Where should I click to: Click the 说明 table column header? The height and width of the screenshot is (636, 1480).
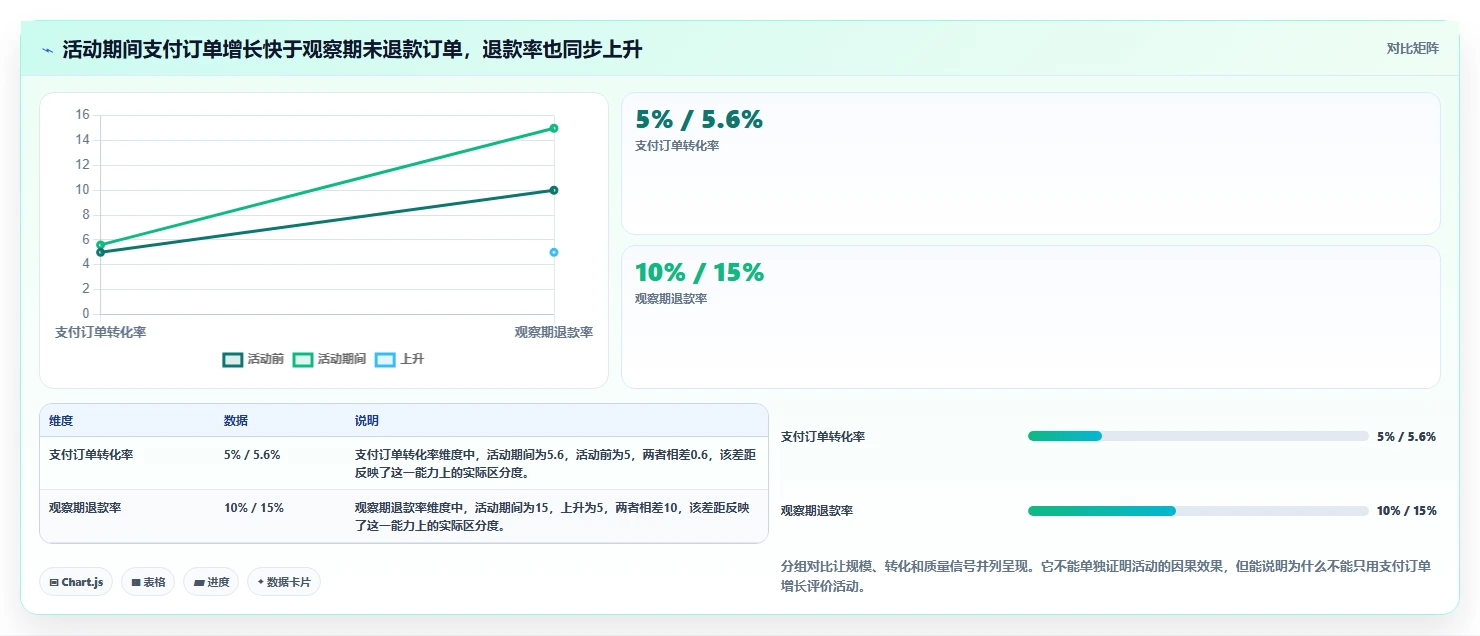[x=367, y=421]
